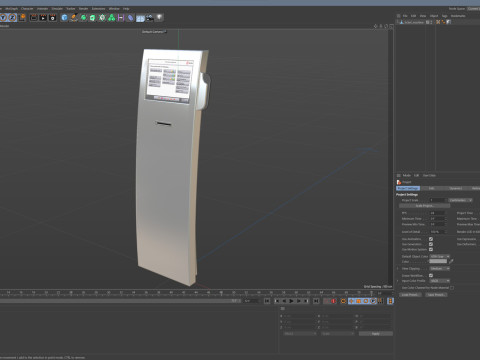
Task: Open the Window menu
Action: pyautogui.click(x=114, y=9)
